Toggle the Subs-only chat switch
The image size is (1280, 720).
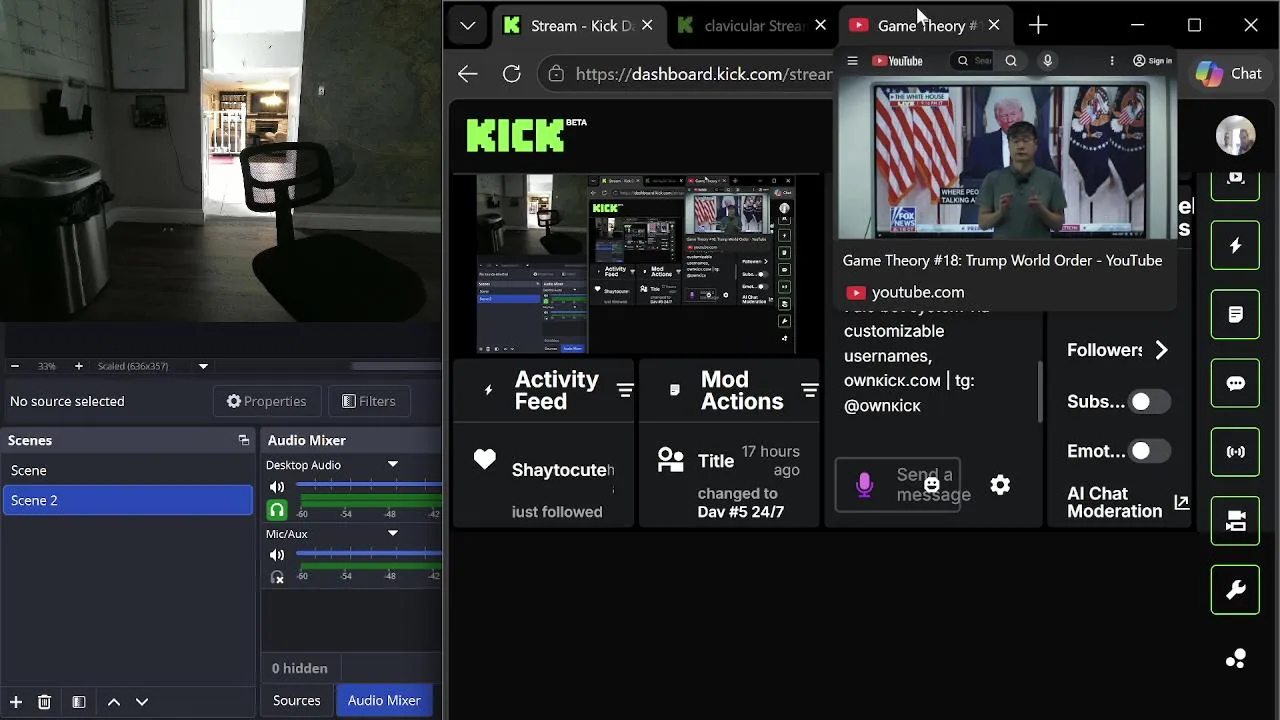[x=1148, y=401]
